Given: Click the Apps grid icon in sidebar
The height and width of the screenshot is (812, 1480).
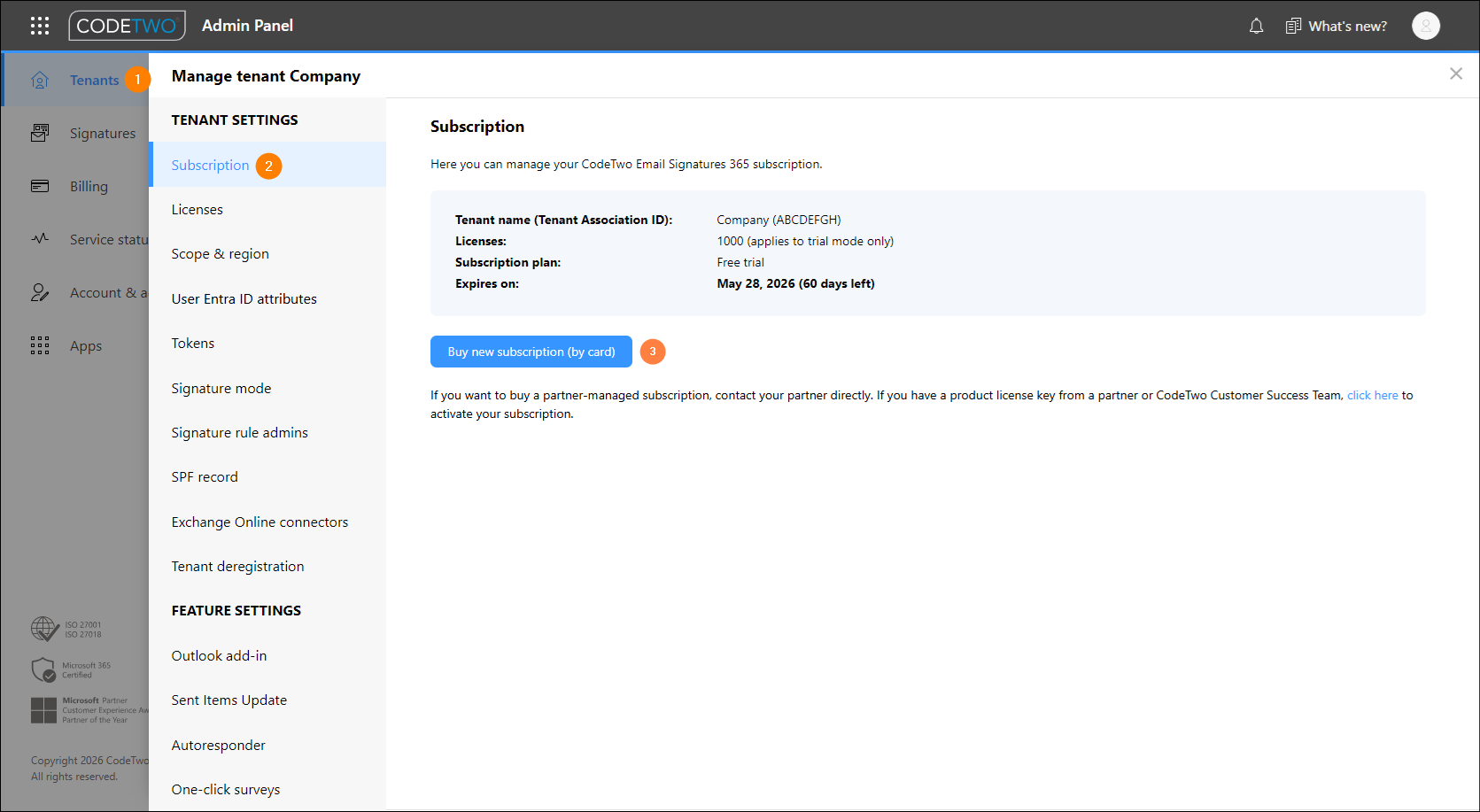Looking at the screenshot, I should tap(40, 345).
